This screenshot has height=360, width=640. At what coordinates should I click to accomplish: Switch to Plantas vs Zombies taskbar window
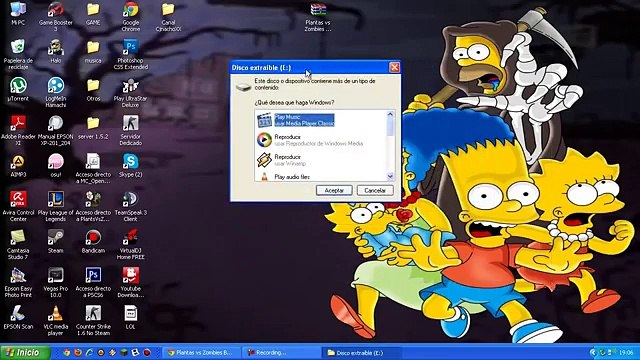(x=200, y=353)
